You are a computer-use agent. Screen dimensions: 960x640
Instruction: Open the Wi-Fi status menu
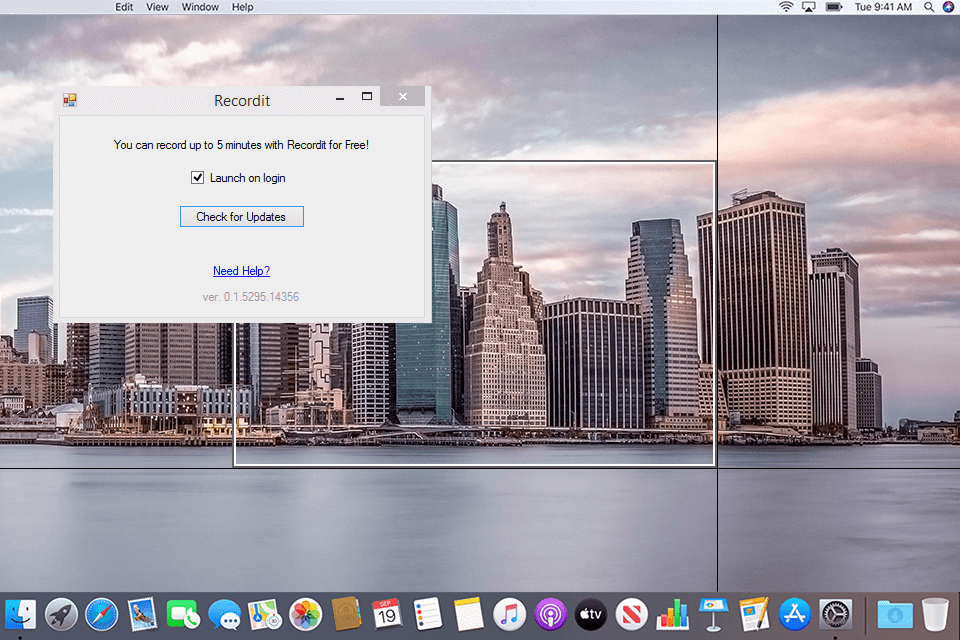pyautogui.click(x=787, y=7)
